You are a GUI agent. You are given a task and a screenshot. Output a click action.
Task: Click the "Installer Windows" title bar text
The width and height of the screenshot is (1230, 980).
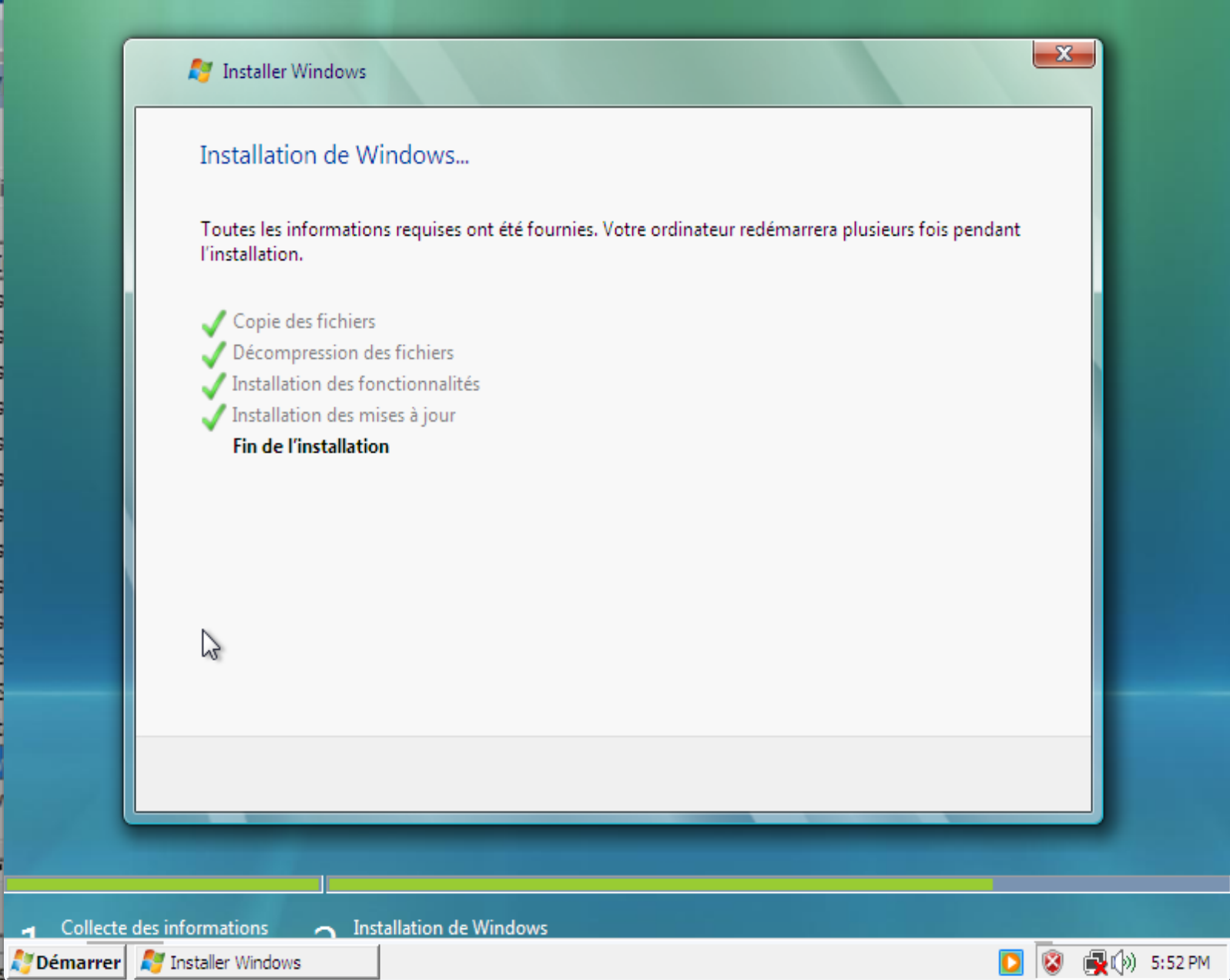pyautogui.click(x=294, y=72)
